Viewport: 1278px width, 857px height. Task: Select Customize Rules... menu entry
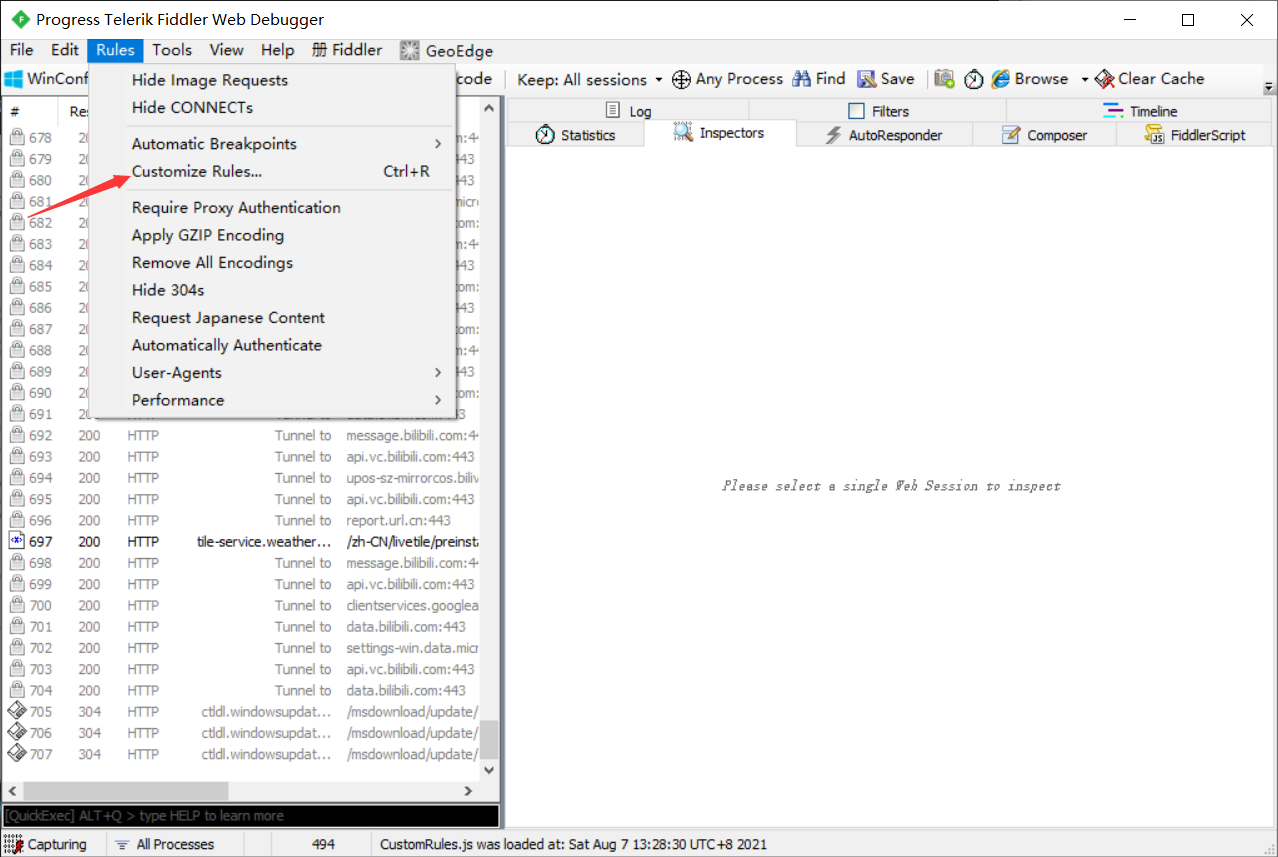(197, 171)
